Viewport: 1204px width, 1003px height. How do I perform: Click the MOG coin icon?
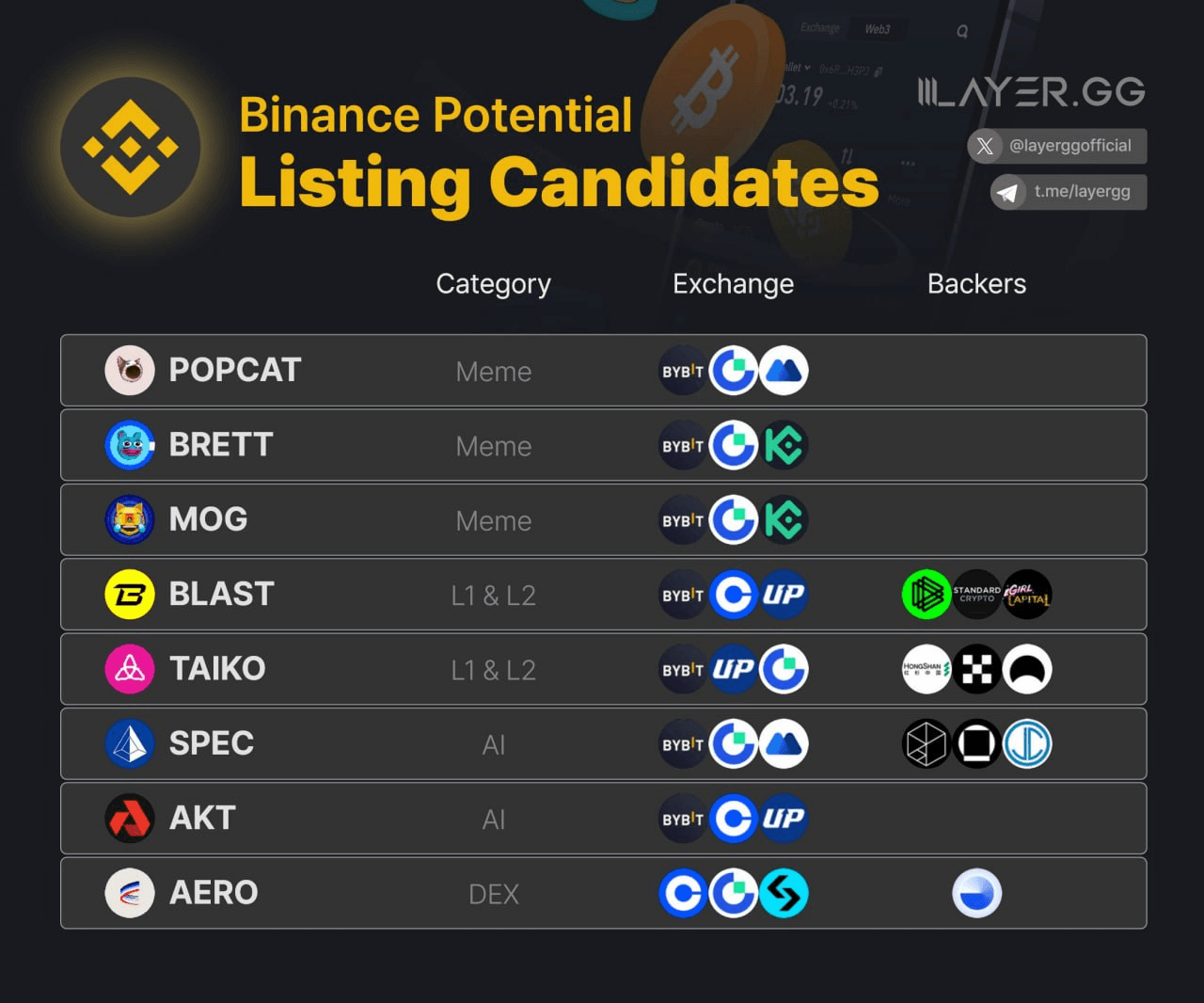[x=130, y=519]
